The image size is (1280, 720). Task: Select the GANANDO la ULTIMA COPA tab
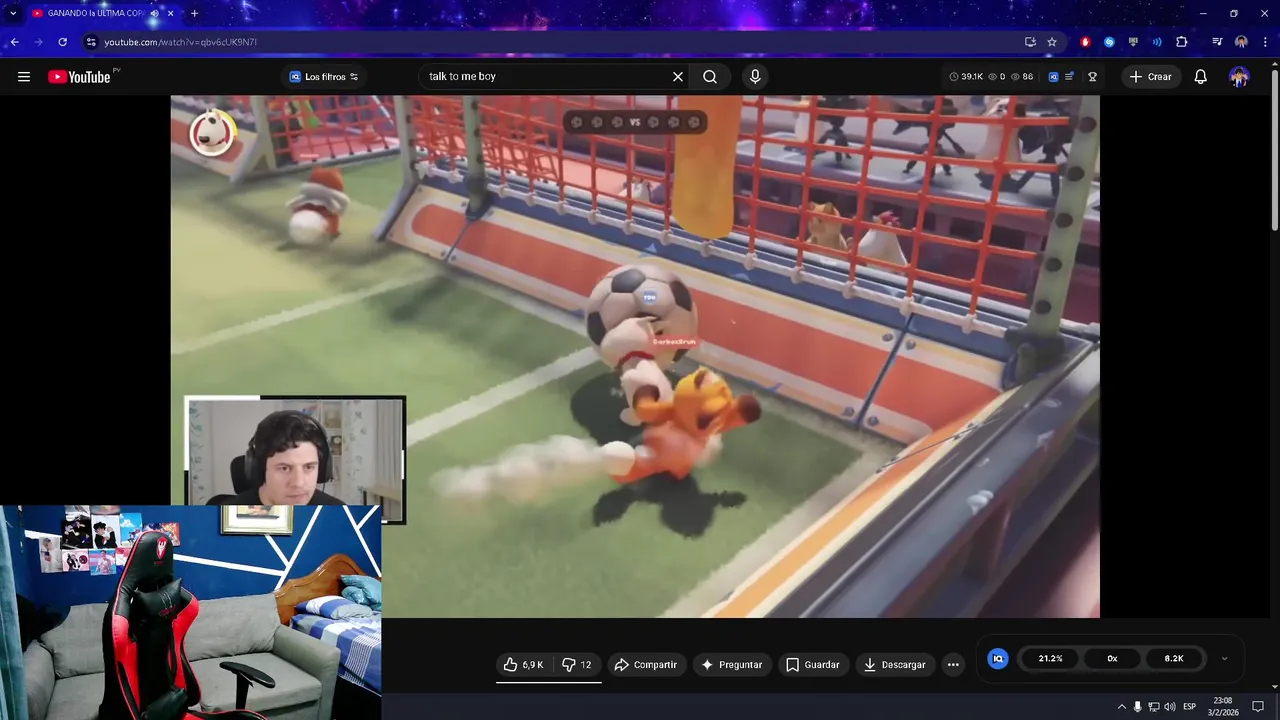101,14
